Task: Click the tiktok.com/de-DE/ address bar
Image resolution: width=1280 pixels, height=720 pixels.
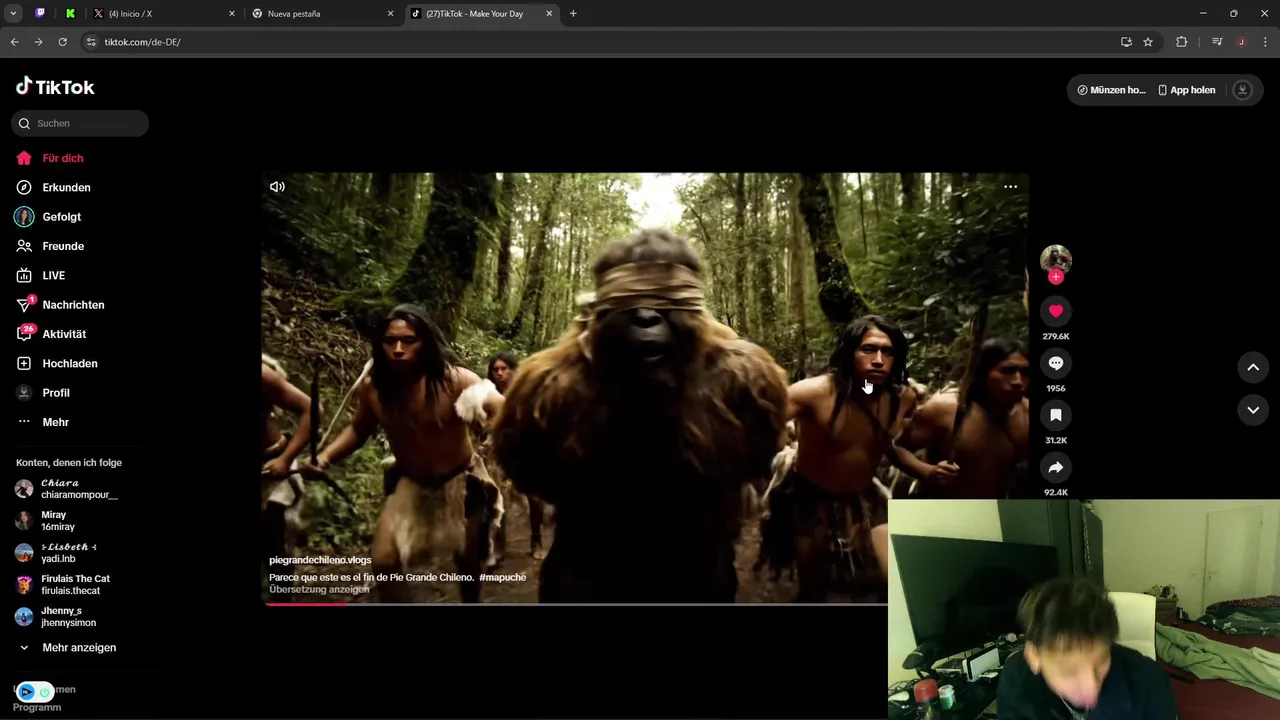Action: [600, 42]
